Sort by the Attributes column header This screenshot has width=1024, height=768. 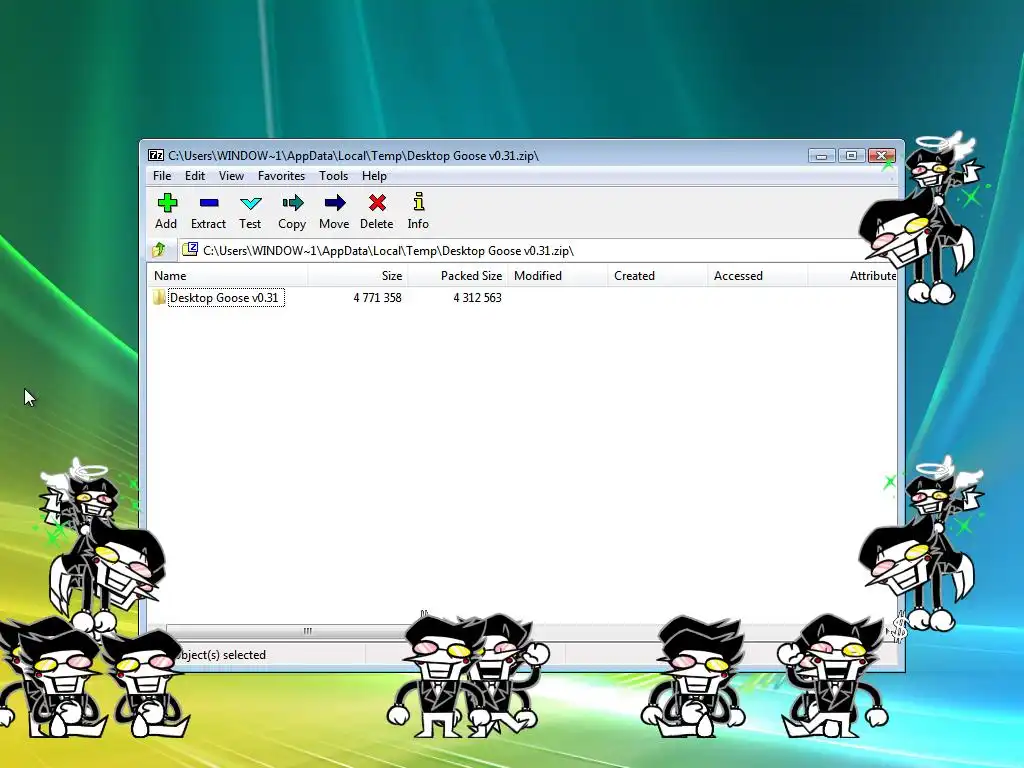point(852,276)
